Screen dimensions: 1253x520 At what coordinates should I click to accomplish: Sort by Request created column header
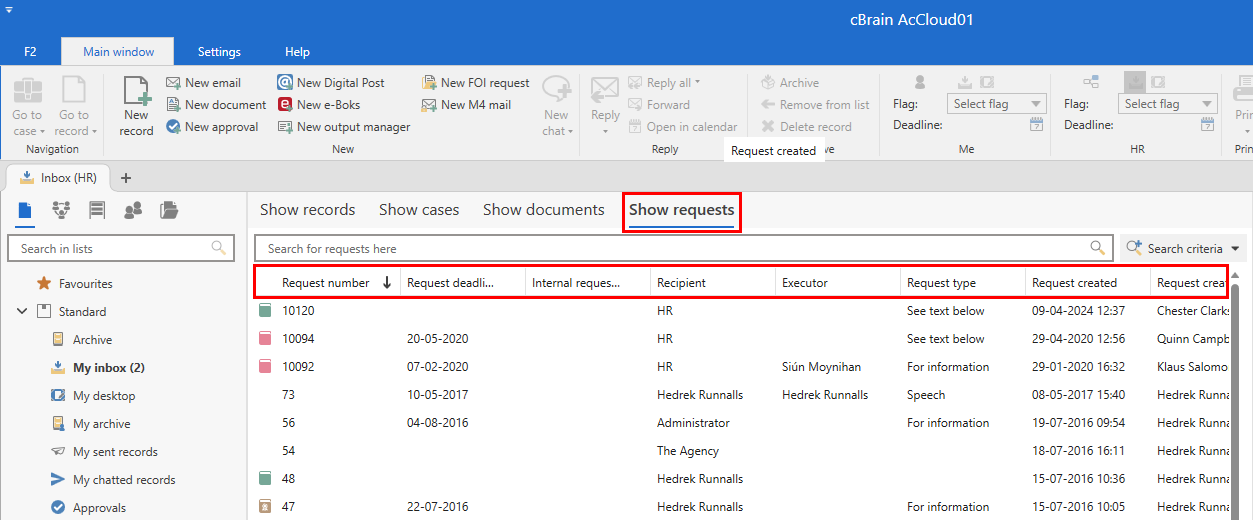click(1088, 283)
